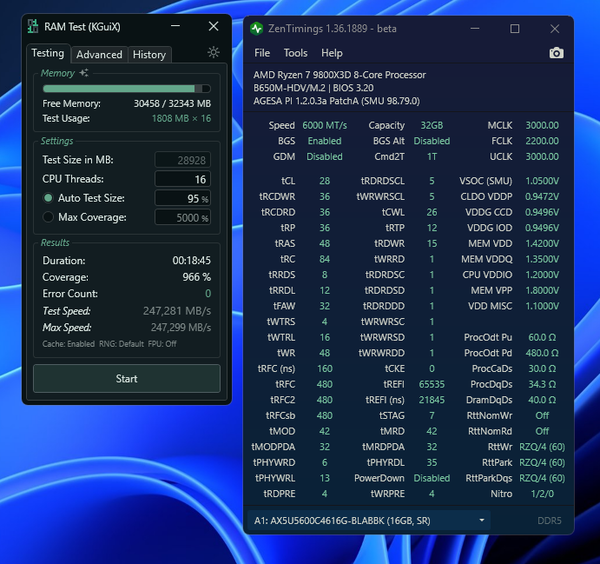Minimize the ZenTimings window
600x564 pixels.
click(x=475, y=29)
